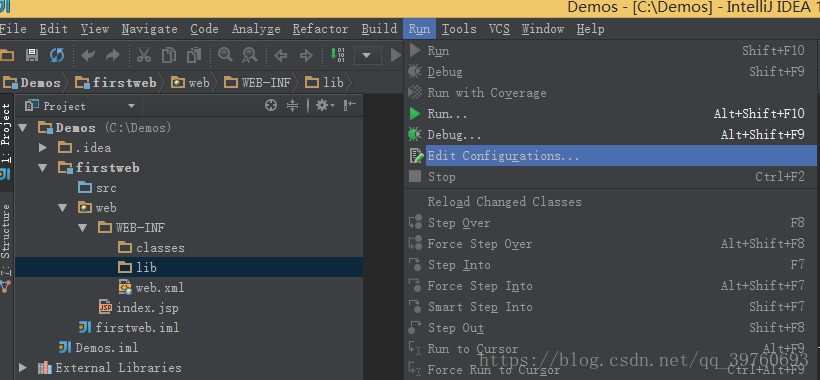
Task: Open the Window menu
Action: 543,29
